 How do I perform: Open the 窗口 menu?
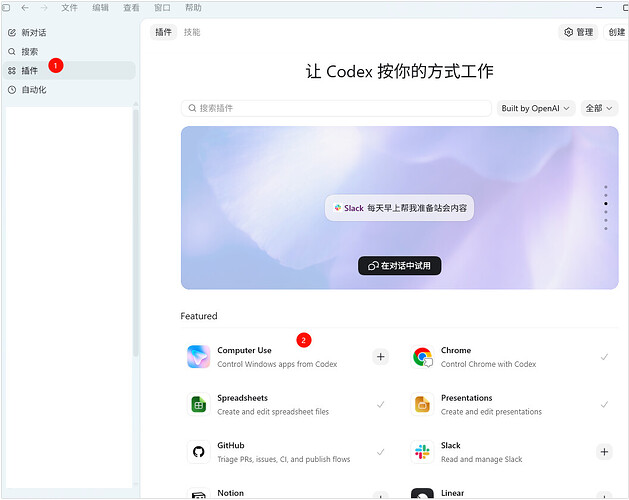[x=162, y=8]
